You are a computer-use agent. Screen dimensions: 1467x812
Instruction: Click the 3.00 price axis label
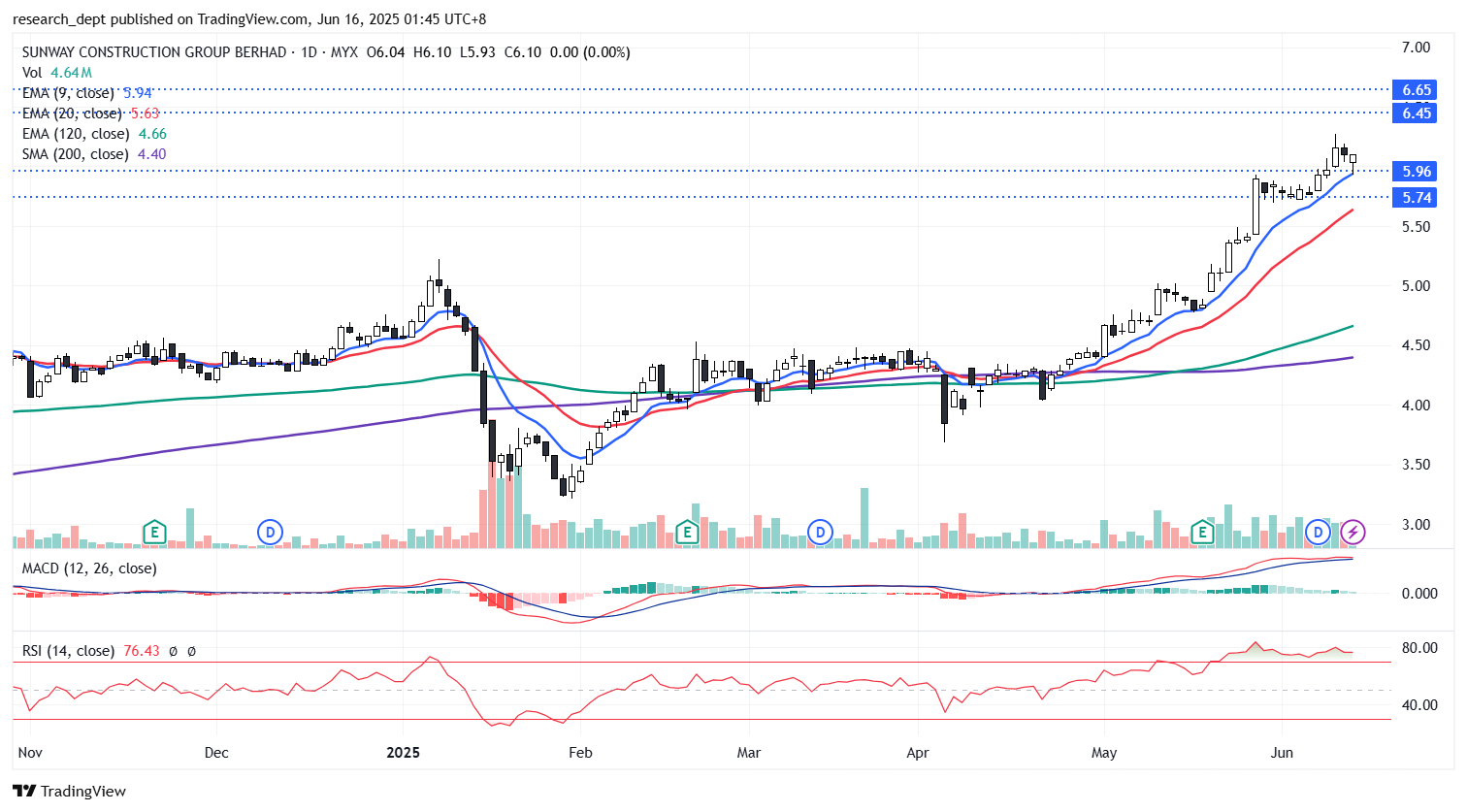tap(1417, 525)
